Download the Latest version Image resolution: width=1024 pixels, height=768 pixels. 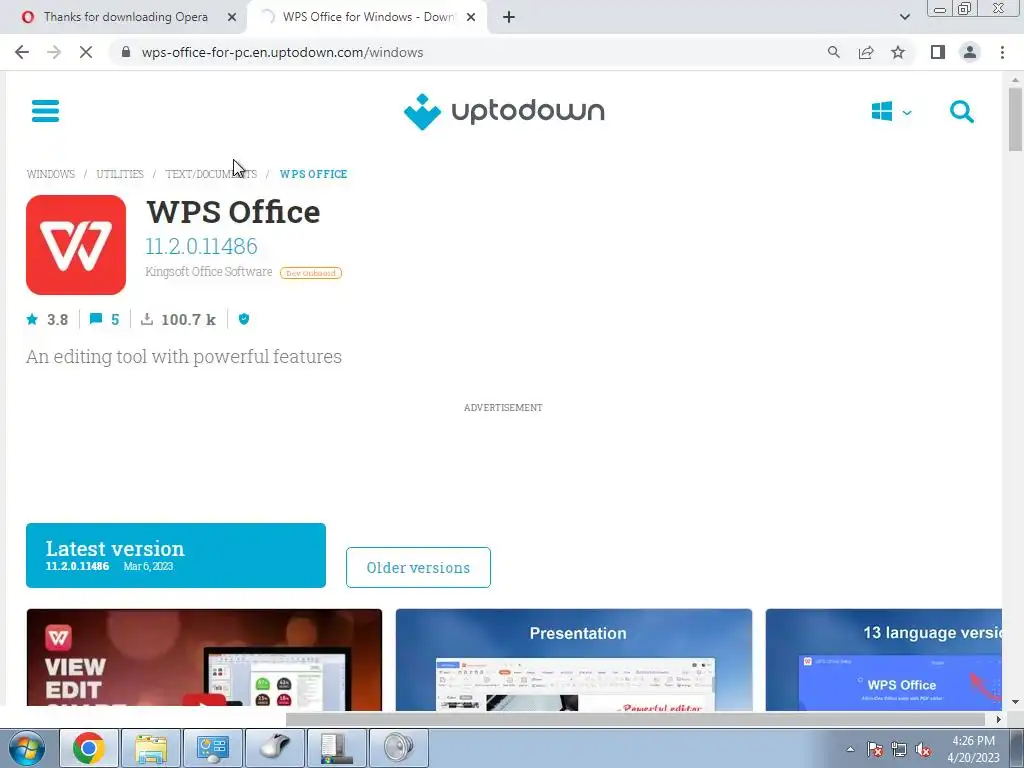pos(176,555)
